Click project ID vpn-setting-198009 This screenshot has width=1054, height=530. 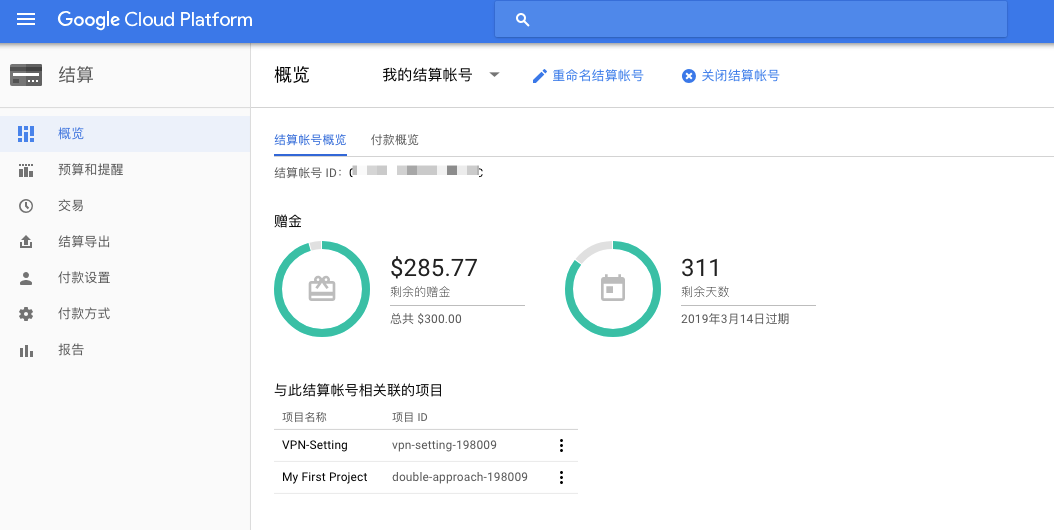pyautogui.click(x=444, y=445)
